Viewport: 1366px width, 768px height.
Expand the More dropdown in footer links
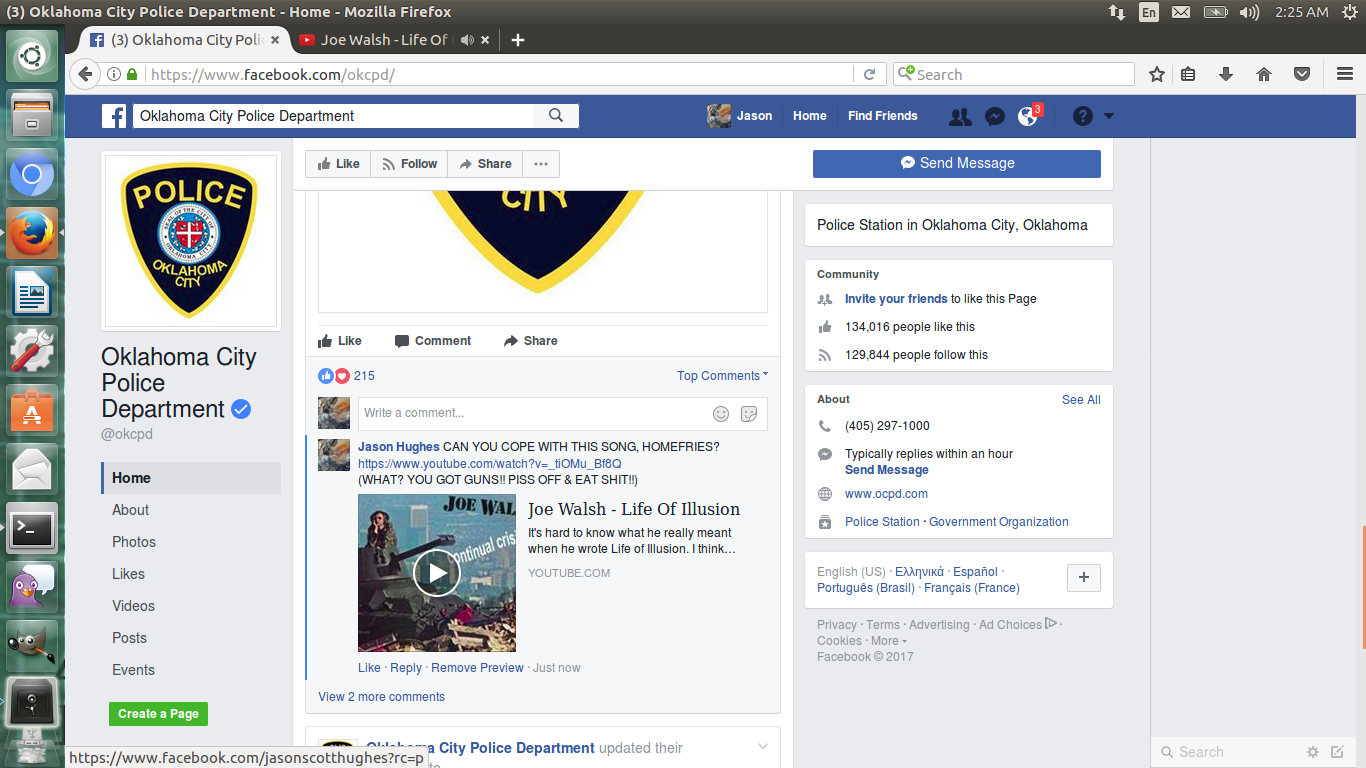coord(889,641)
